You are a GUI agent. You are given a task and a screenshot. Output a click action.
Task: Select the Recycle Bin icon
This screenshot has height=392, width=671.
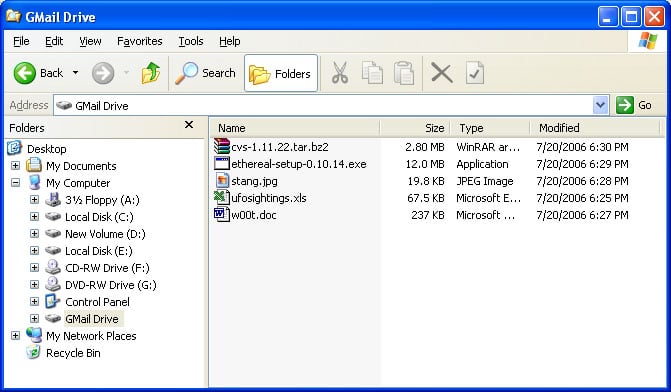[x=33, y=352]
